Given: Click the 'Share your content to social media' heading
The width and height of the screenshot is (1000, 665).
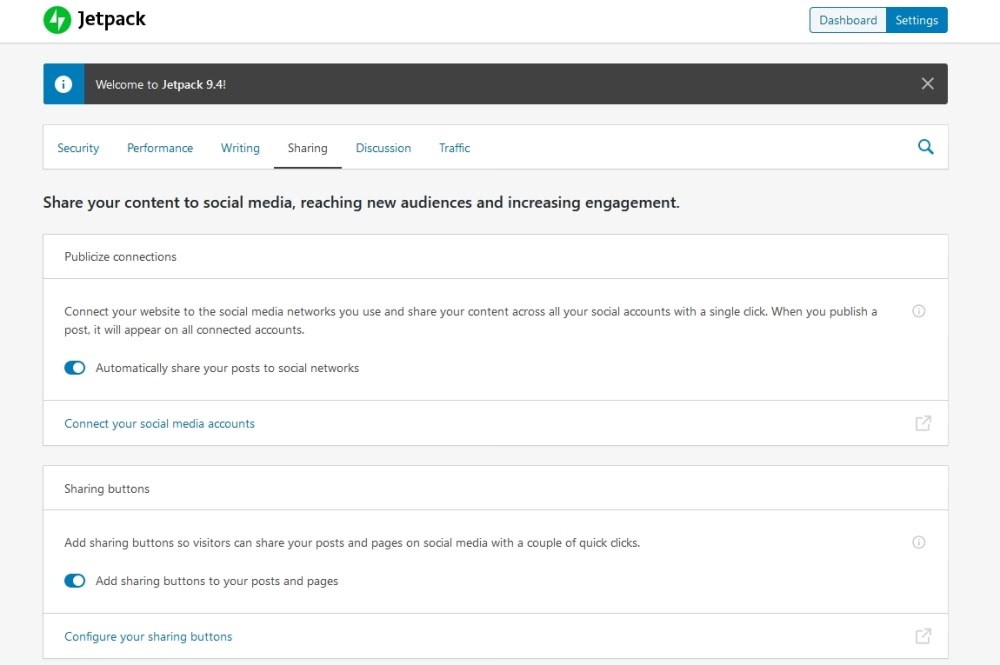Looking at the screenshot, I should pos(361,202).
